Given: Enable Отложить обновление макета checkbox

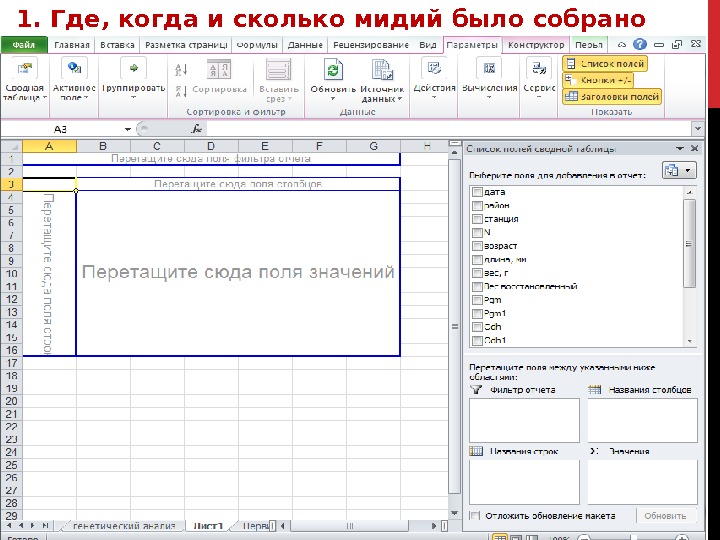Looking at the screenshot, I should click(x=476, y=516).
